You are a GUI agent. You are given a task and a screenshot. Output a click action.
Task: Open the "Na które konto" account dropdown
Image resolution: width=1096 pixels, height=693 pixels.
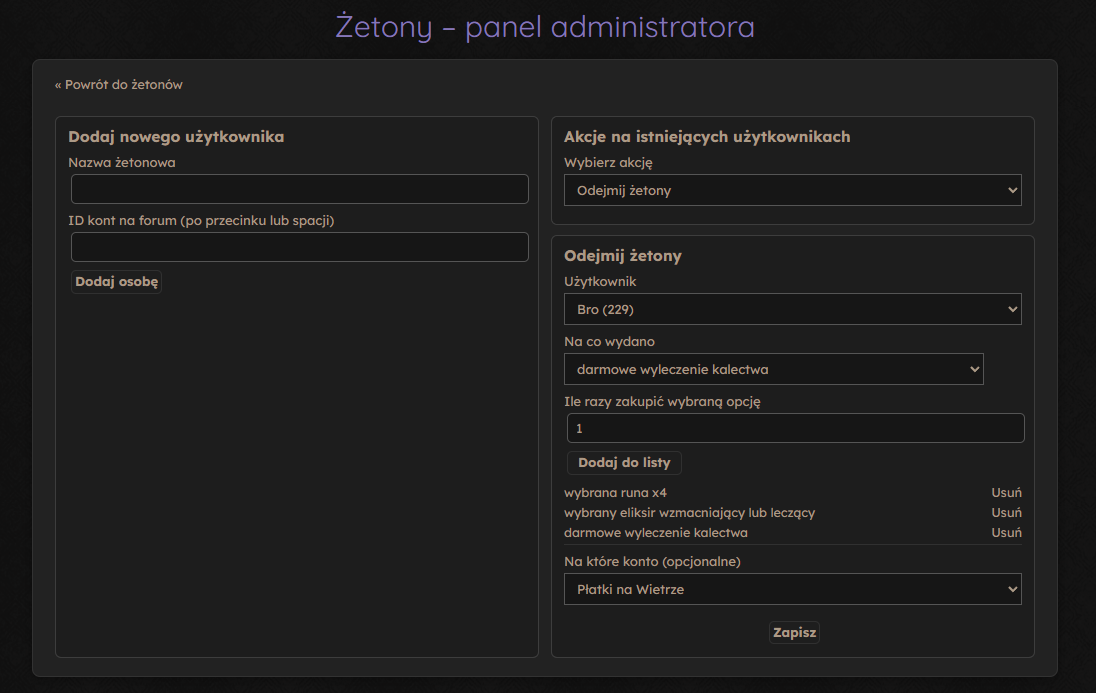tap(792, 589)
